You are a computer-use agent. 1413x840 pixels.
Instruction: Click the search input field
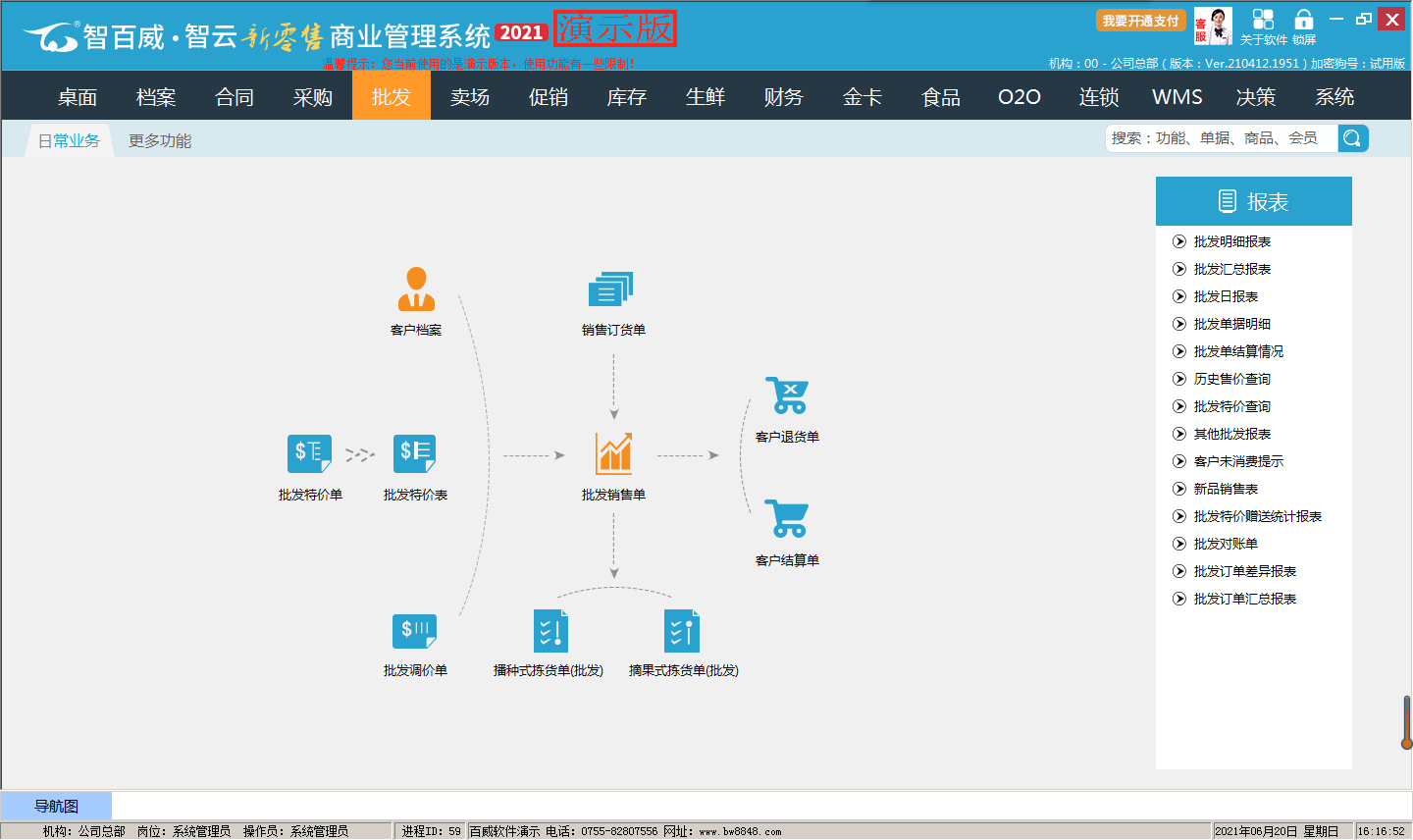tap(1221, 138)
